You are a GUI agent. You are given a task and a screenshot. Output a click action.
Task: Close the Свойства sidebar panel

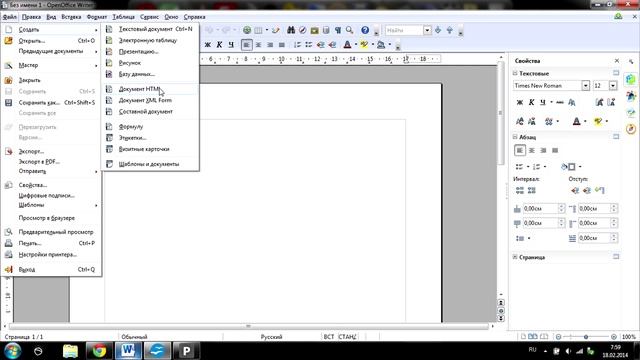click(x=617, y=61)
